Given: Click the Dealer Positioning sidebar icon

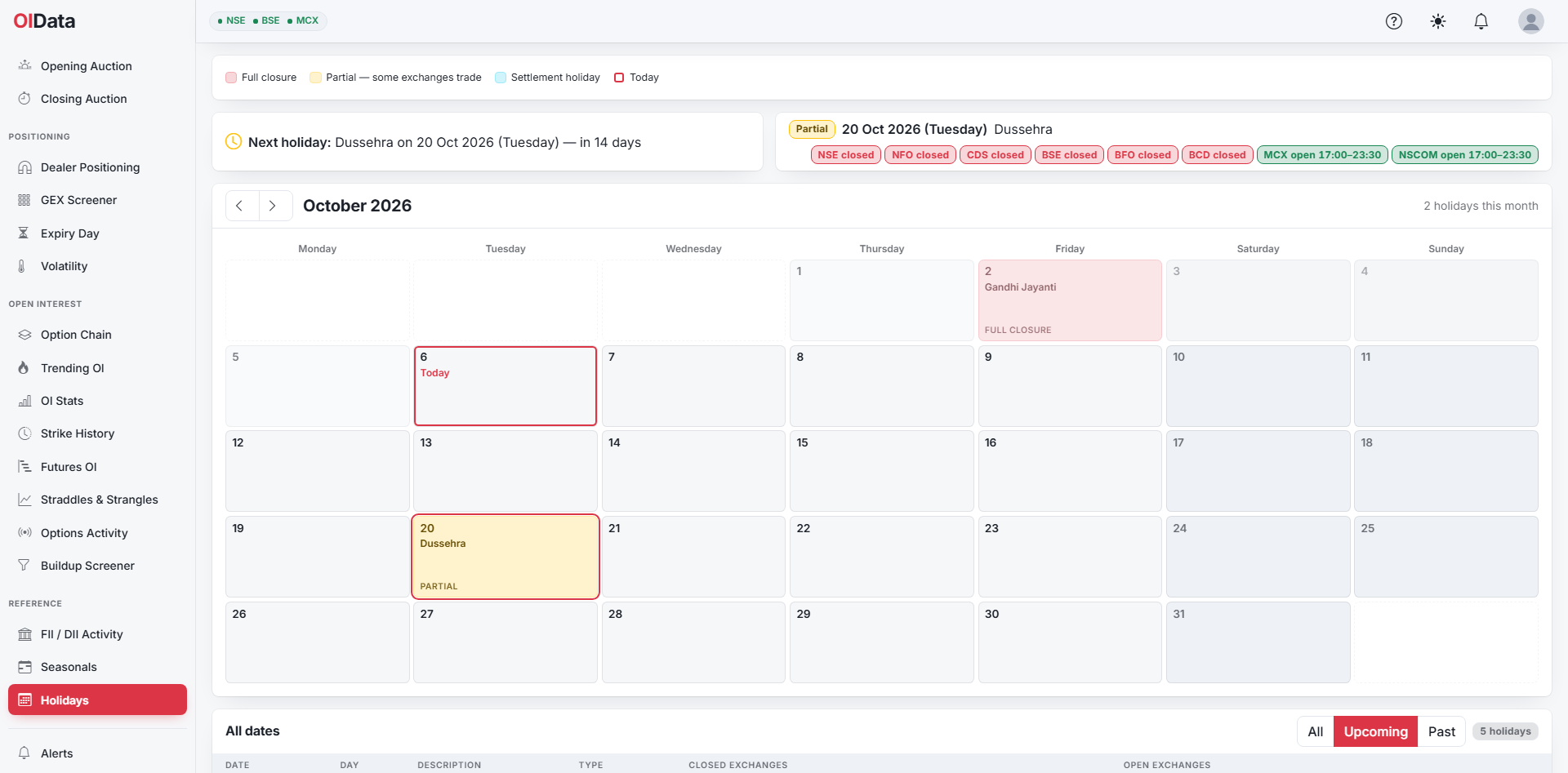Looking at the screenshot, I should 24,167.
